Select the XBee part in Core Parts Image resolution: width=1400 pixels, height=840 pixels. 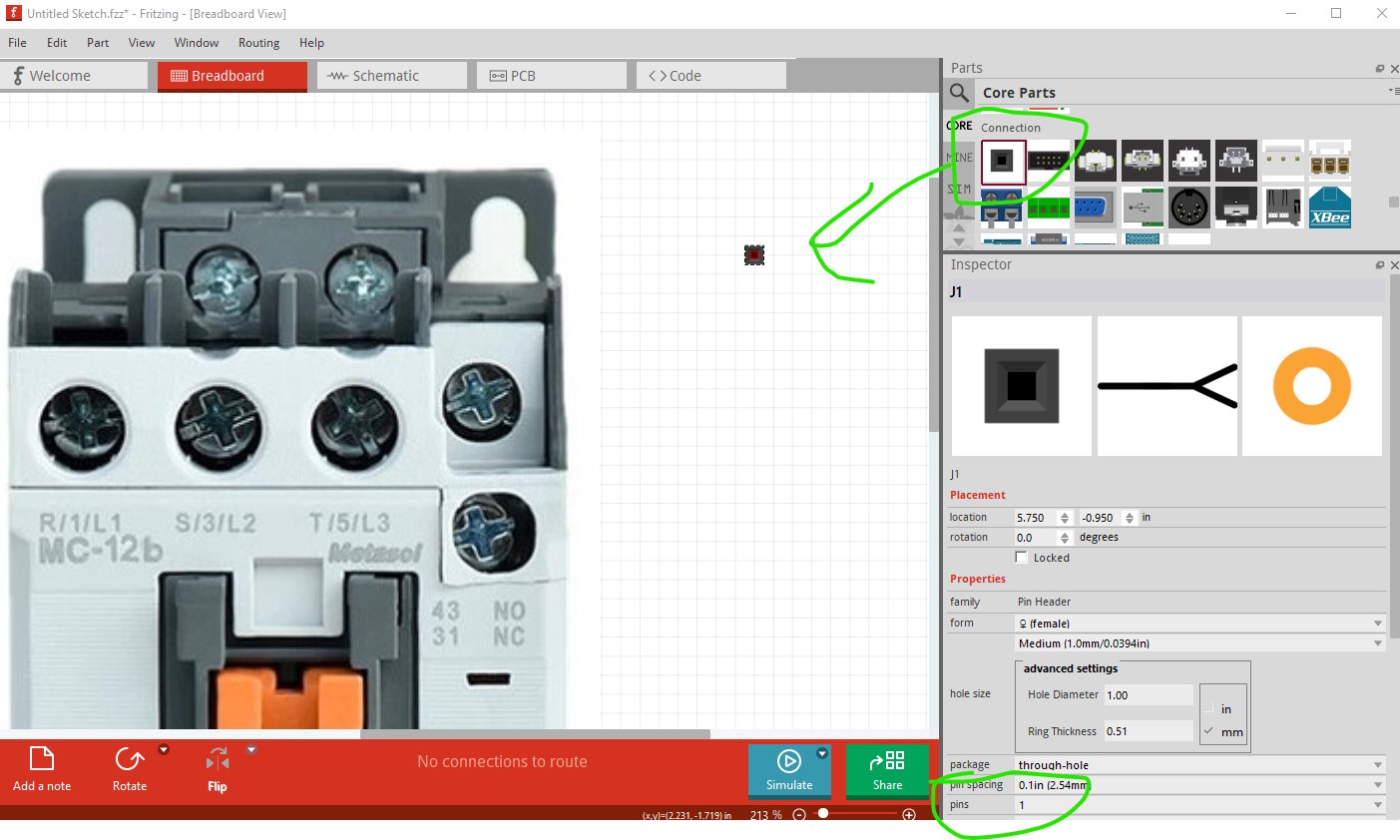point(1330,208)
